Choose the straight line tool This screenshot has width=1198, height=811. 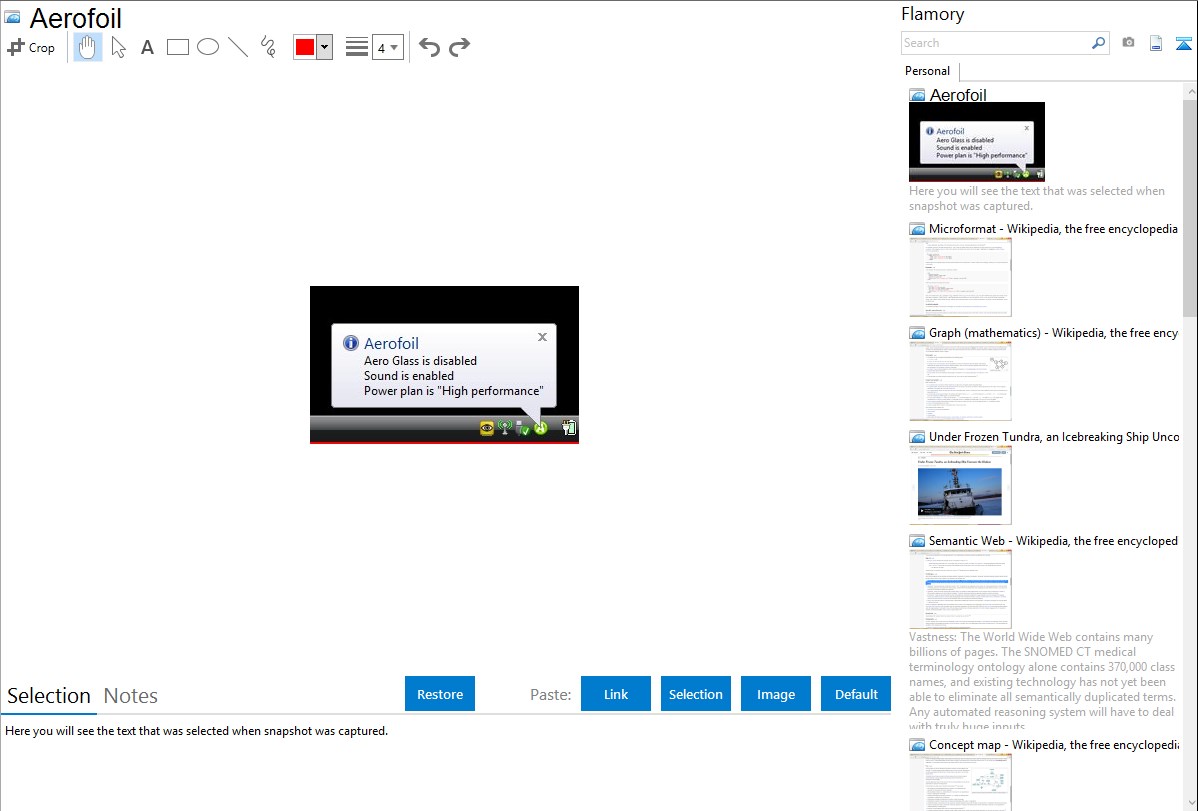(x=238, y=47)
